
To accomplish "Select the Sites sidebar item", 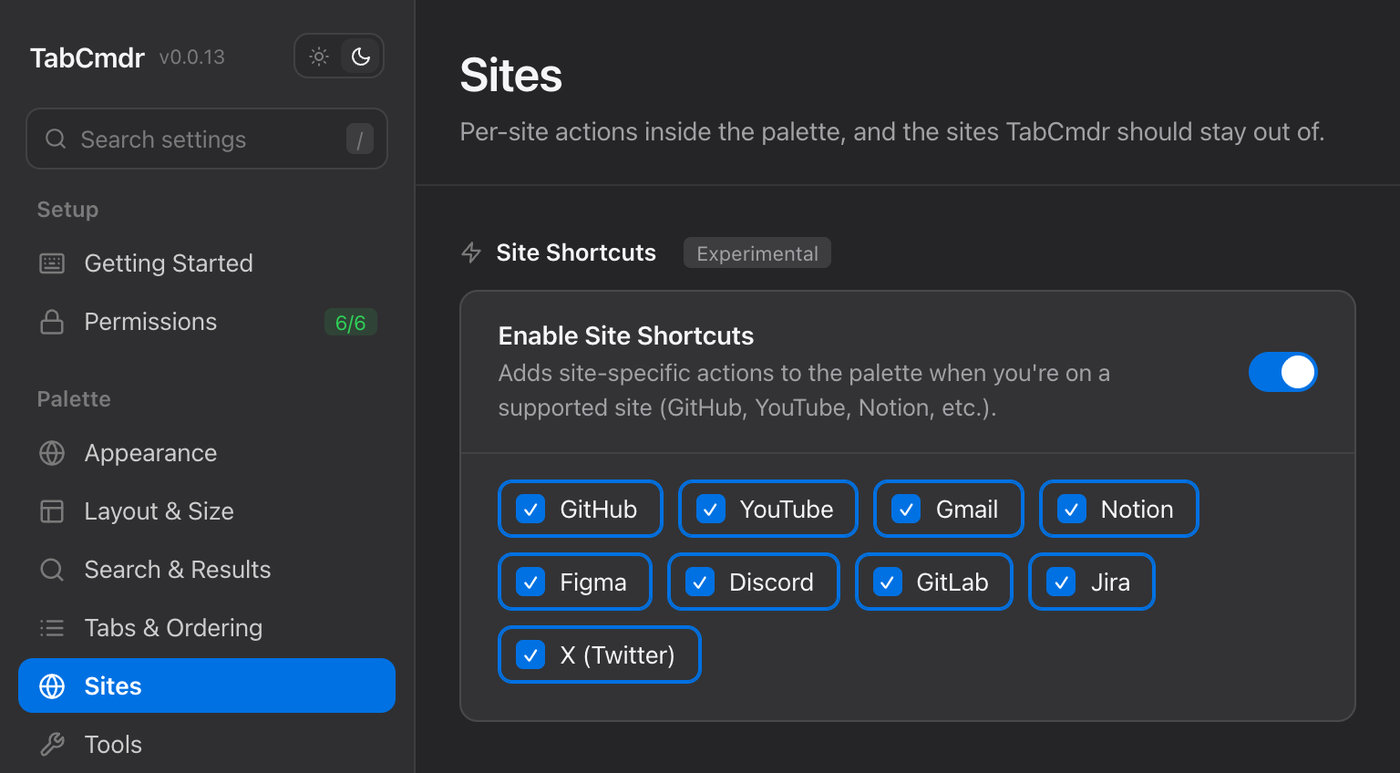I will [x=207, y=686].
